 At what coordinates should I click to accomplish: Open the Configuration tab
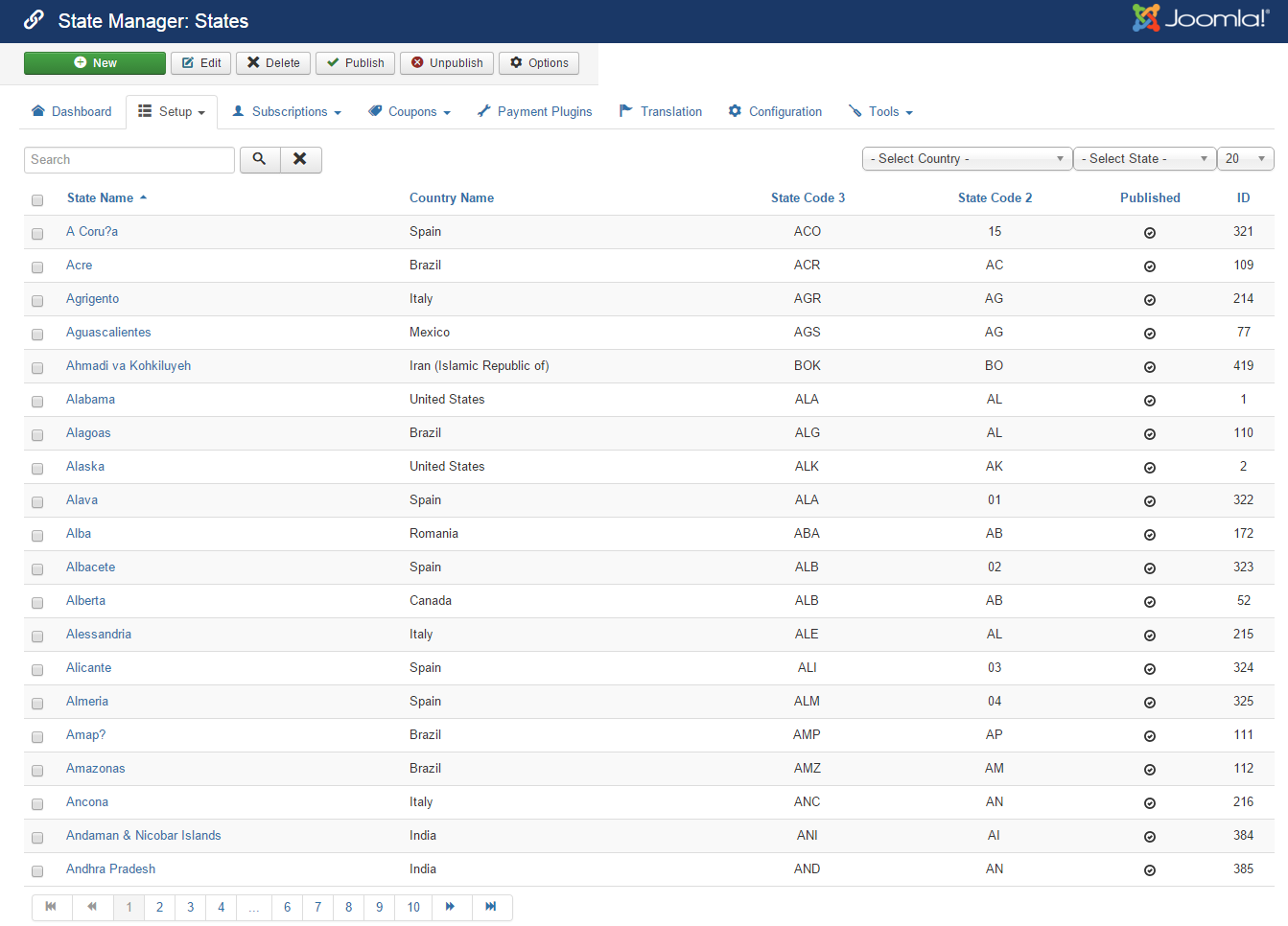(x=775, y=112)
